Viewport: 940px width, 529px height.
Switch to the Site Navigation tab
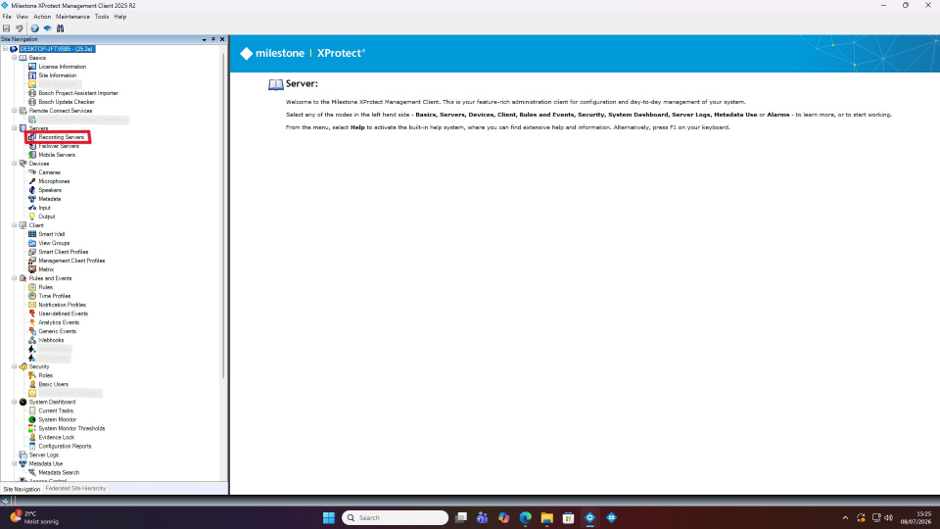22,489
